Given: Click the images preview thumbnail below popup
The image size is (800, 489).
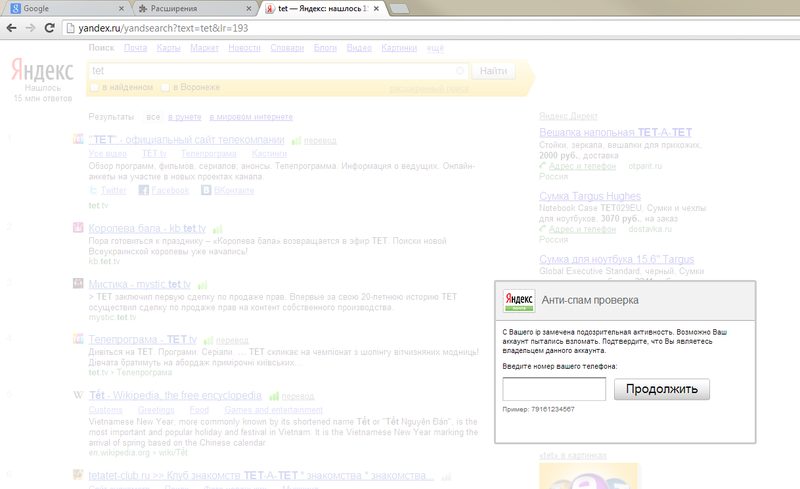Looking at the screenshot, I should pyautogui.click(x=588, y=476).
